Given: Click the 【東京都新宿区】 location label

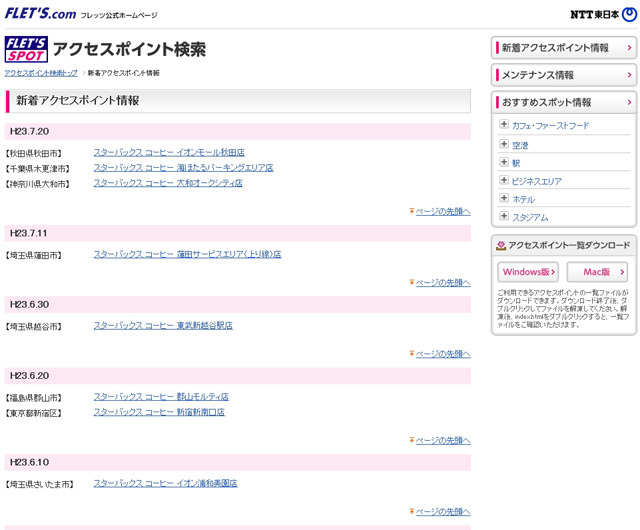Looking at the screenshot, I should click(x=34, y=413).
